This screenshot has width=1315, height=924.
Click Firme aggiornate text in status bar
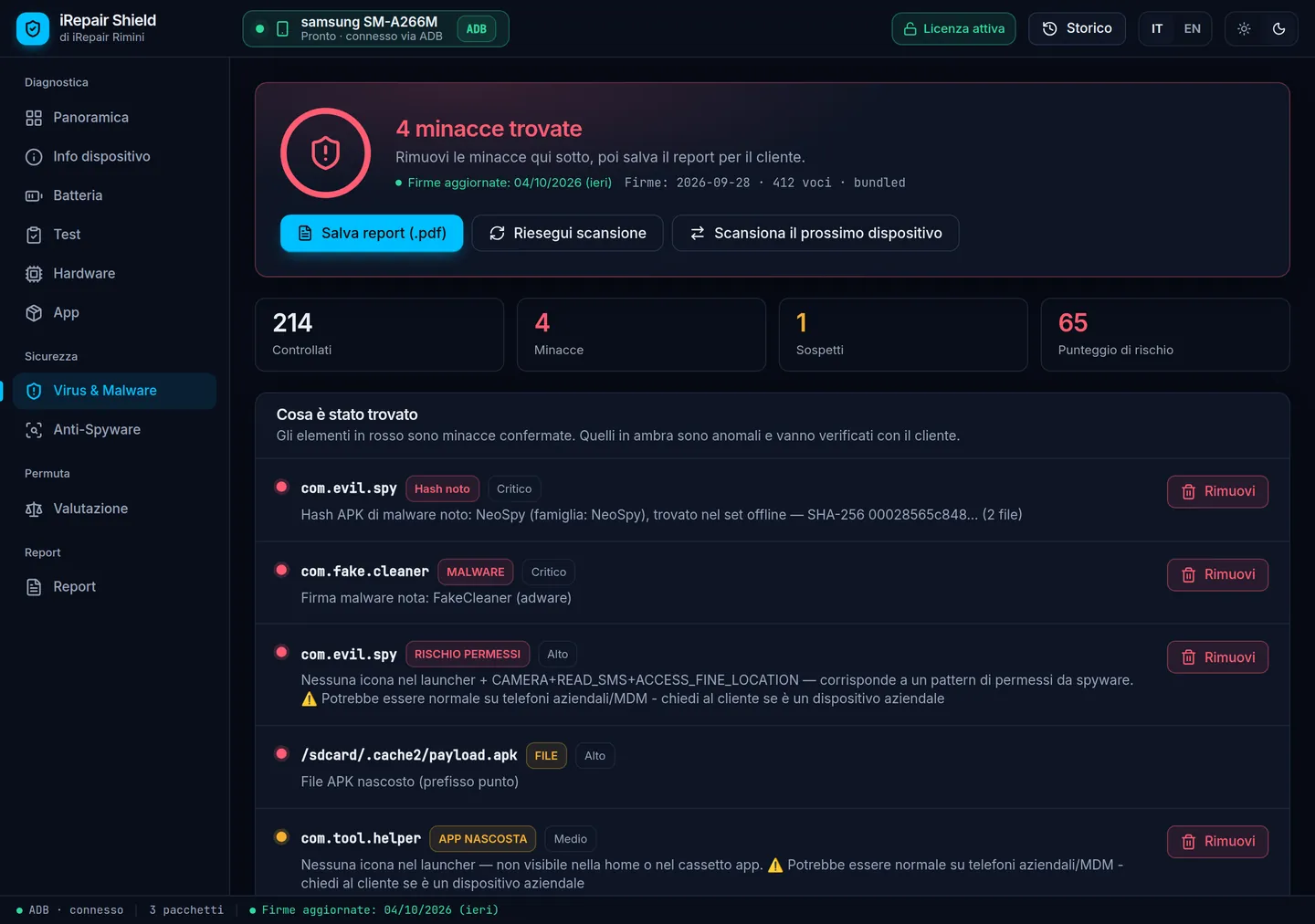tap(380, 910)
